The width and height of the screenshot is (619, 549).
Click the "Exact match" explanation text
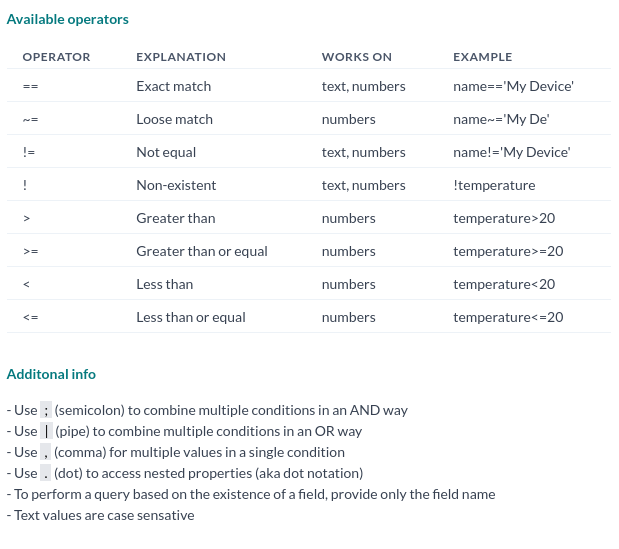click(x=174, y=86)
